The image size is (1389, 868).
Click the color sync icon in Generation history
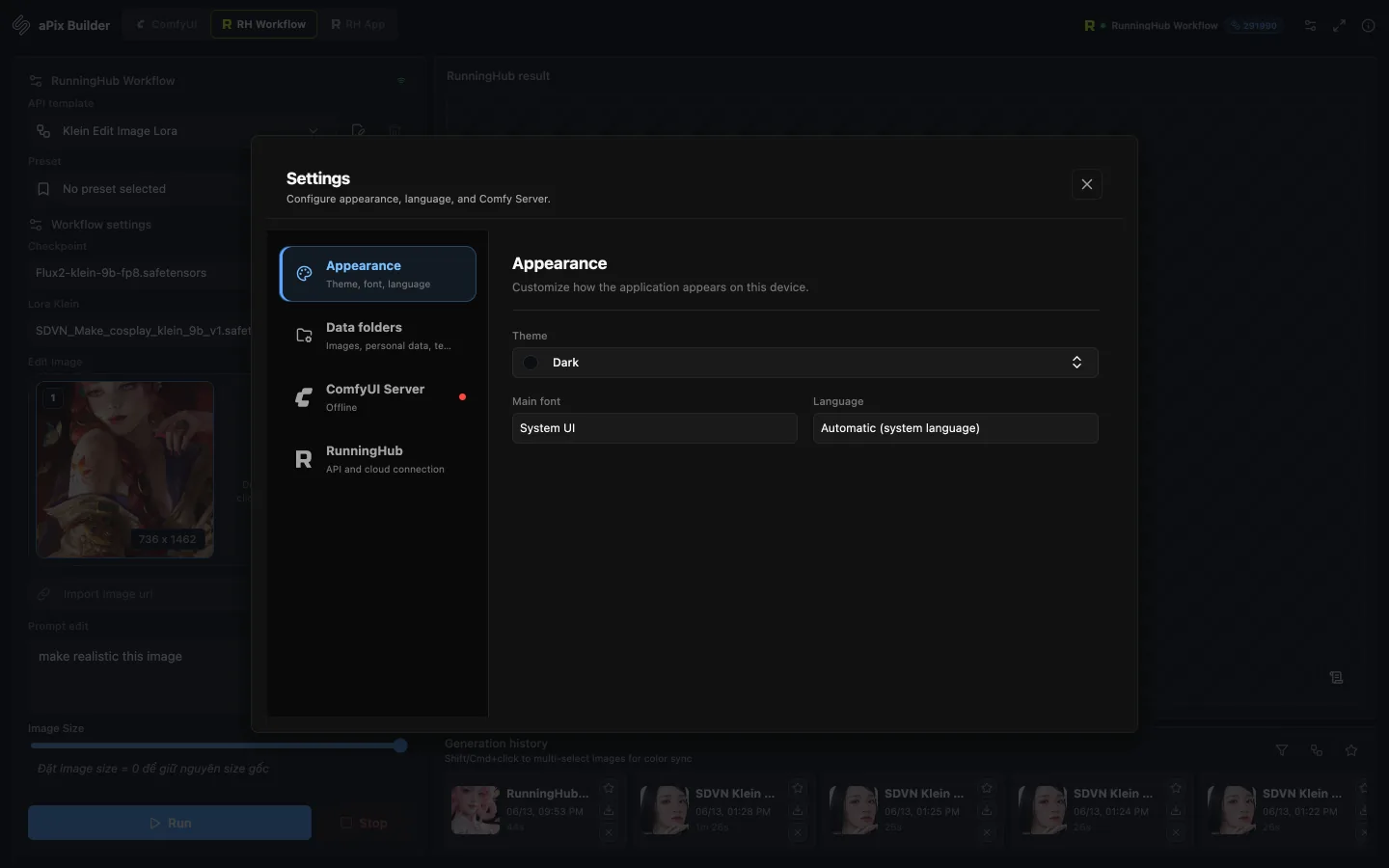(x=1317, y=750)
